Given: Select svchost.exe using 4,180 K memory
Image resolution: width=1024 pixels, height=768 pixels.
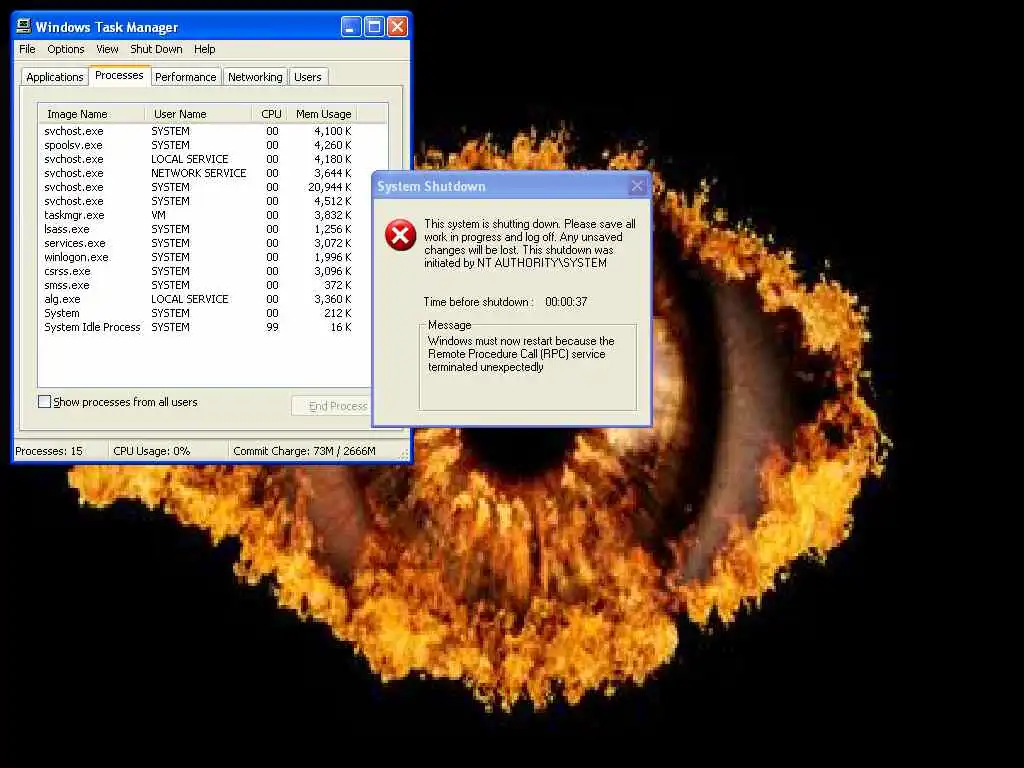Looking at the screenshot, I should tap(198, 159).
